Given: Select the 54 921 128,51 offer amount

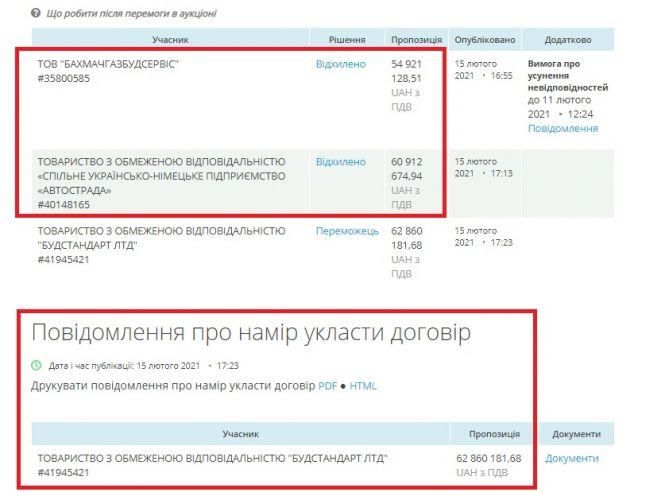Looking at the screenshot, I should 406,71.
